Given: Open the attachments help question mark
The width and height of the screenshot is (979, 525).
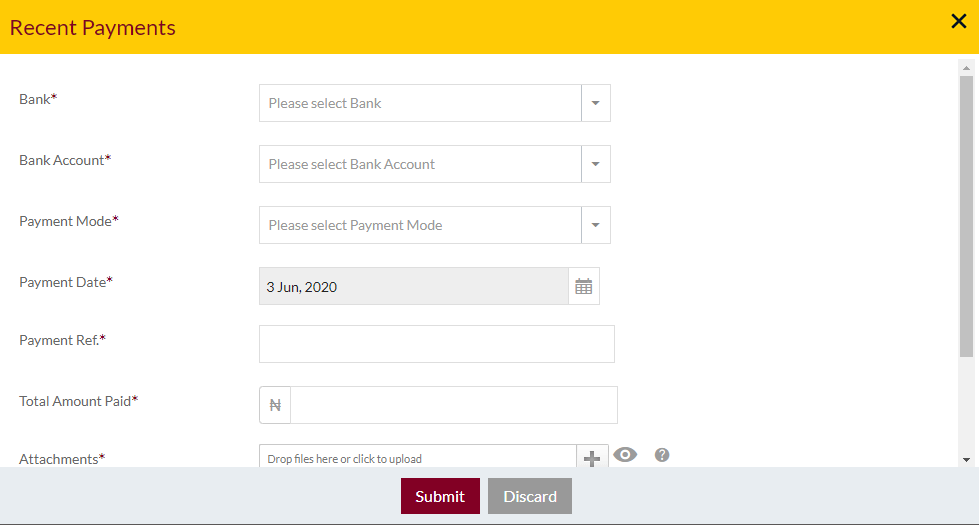Looking at the screenshot, I should pos(662,455).
